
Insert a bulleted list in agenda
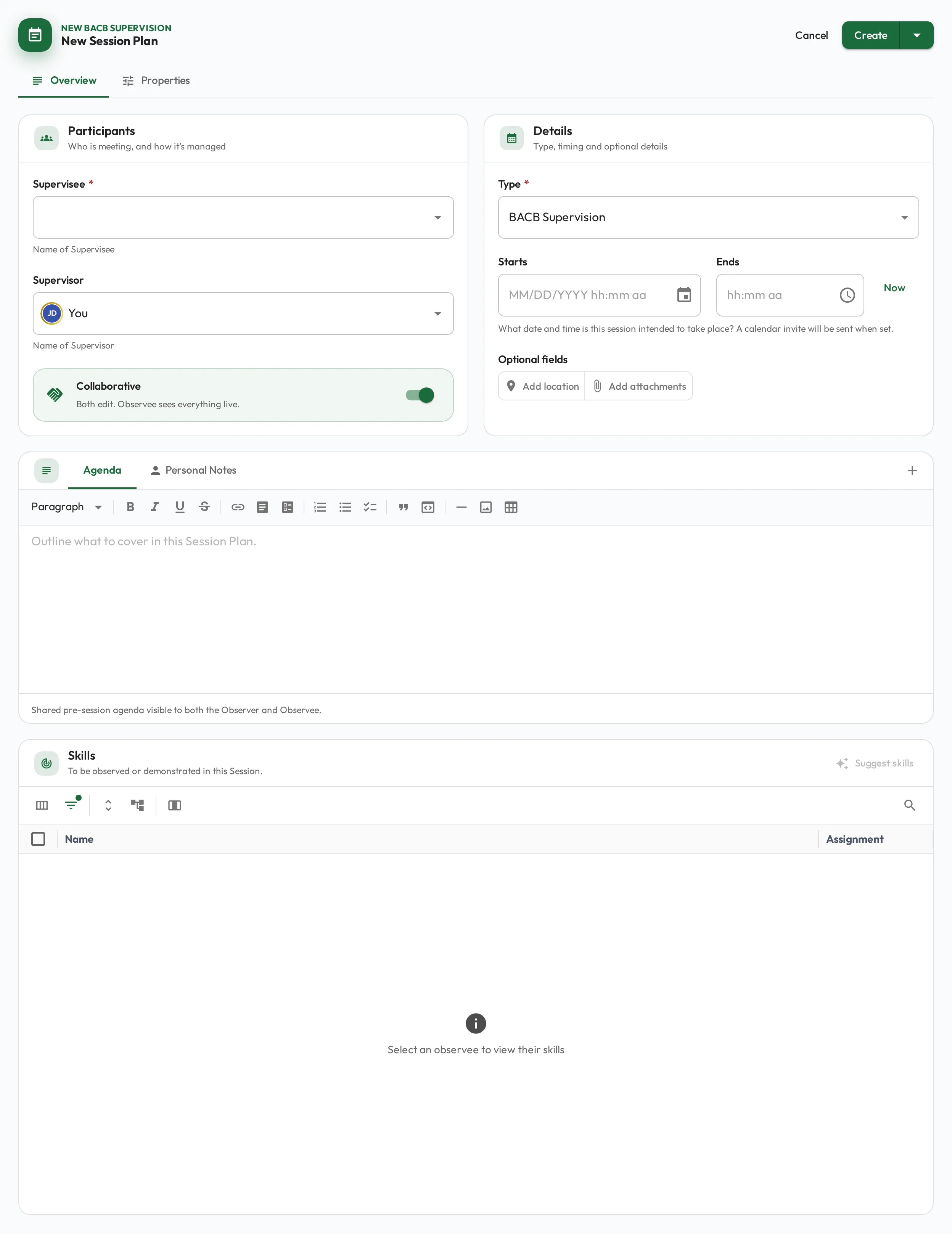[x=345, y=507]
